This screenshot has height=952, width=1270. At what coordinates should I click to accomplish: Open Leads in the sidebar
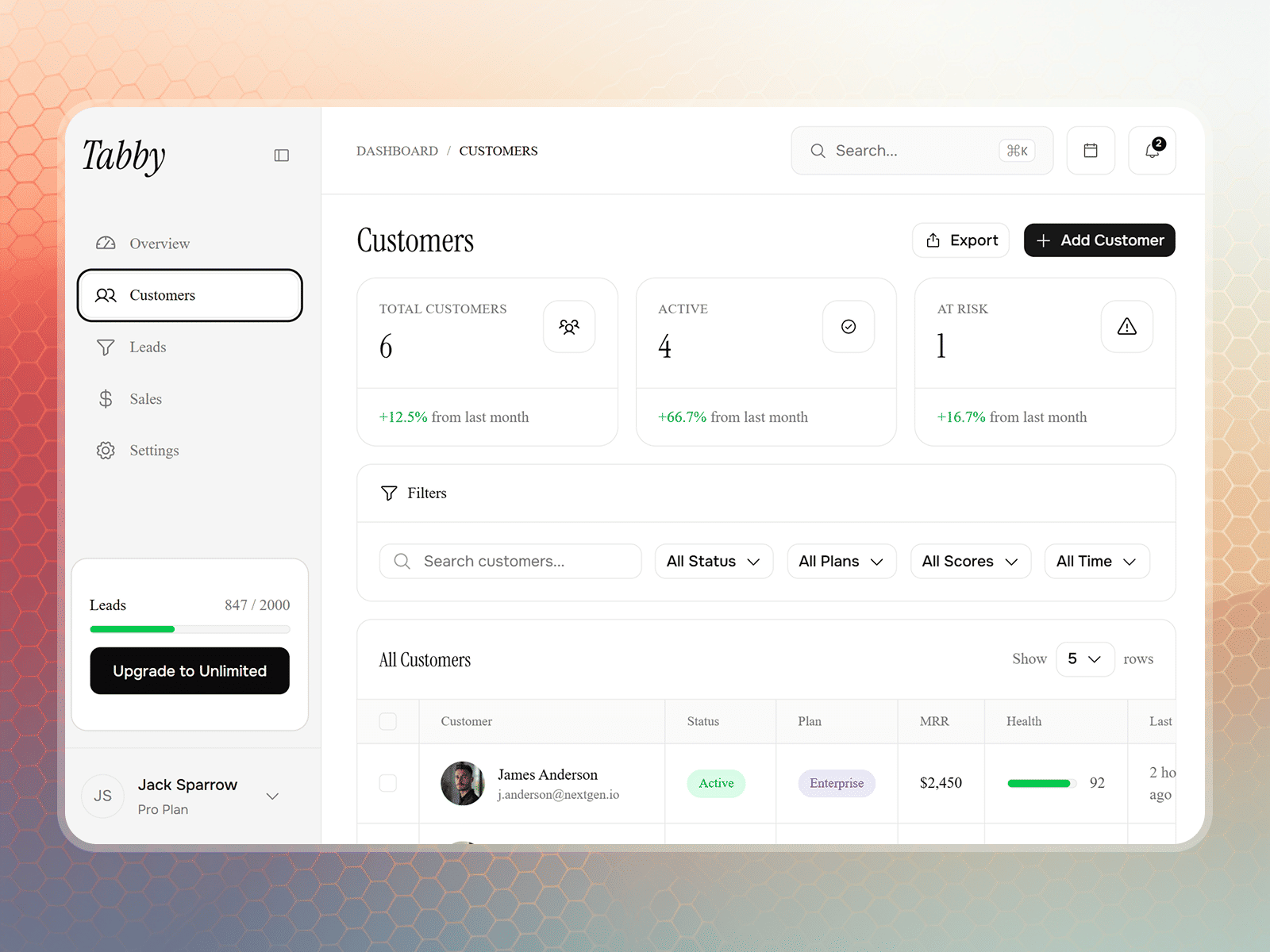(x=190, y=347)
